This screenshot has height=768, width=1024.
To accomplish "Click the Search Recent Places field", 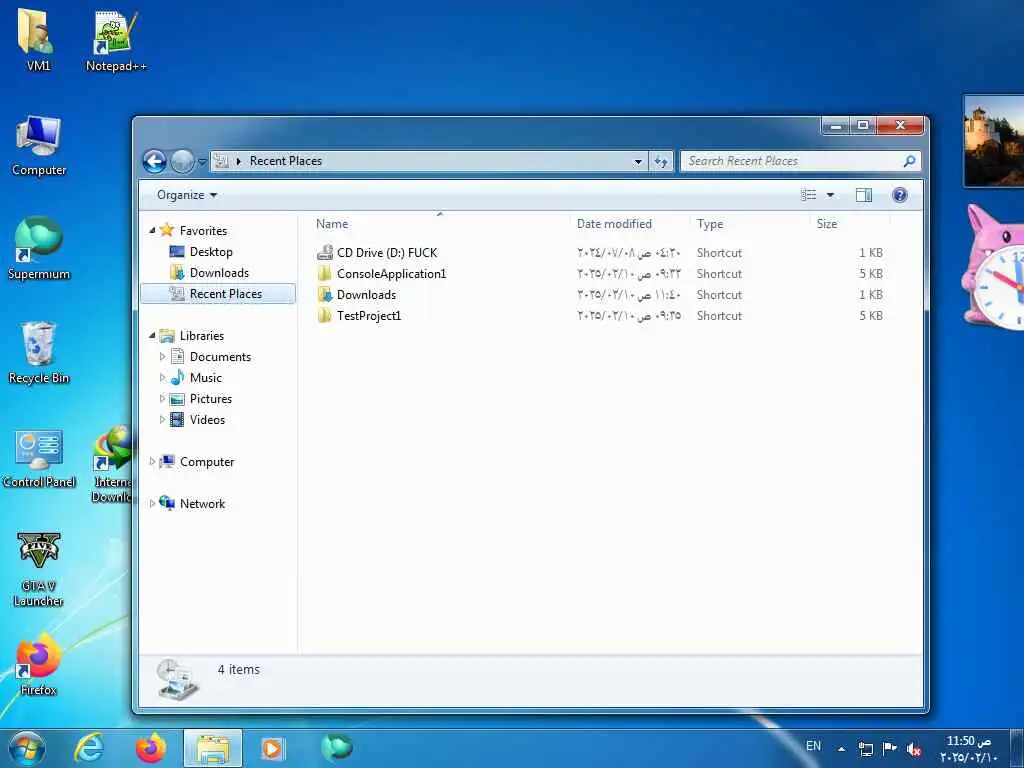I will tap(800, 161).
